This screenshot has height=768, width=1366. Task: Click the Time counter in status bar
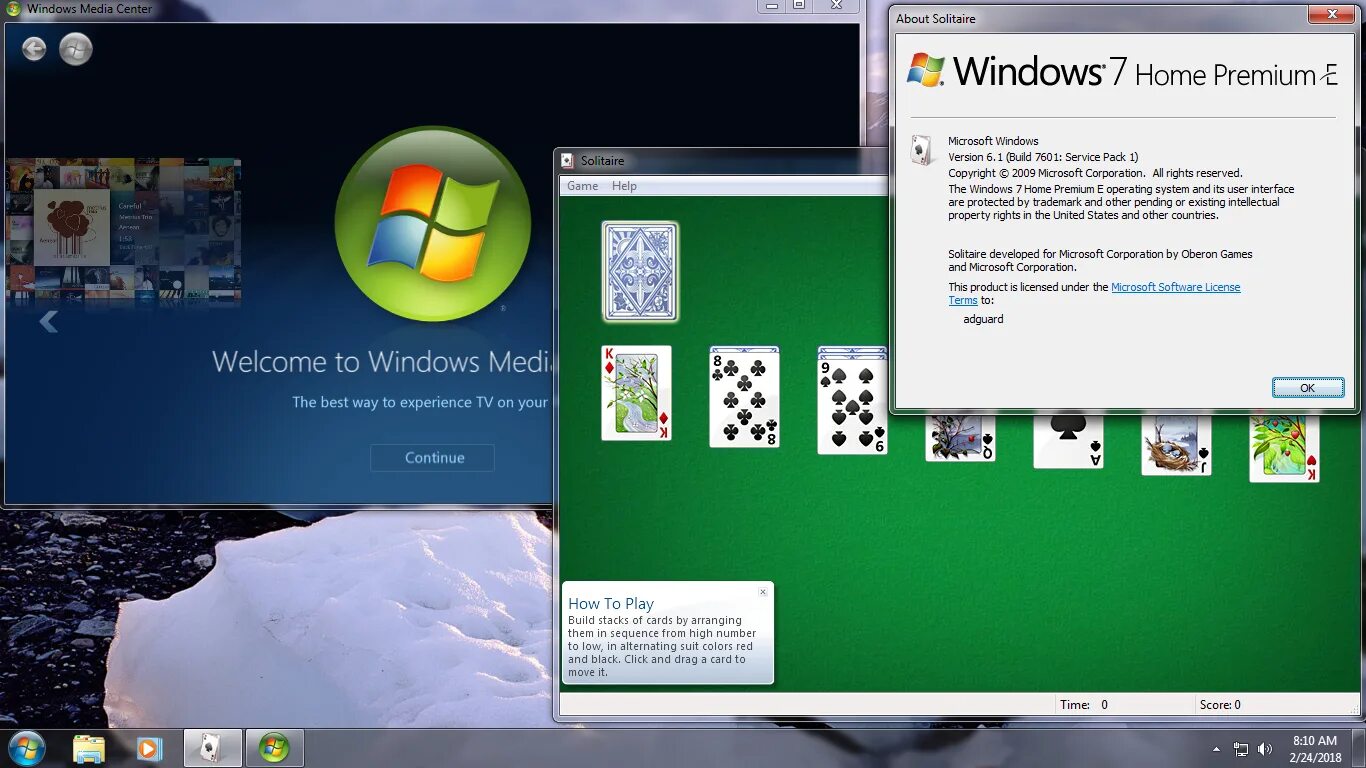click(1084, 705)
